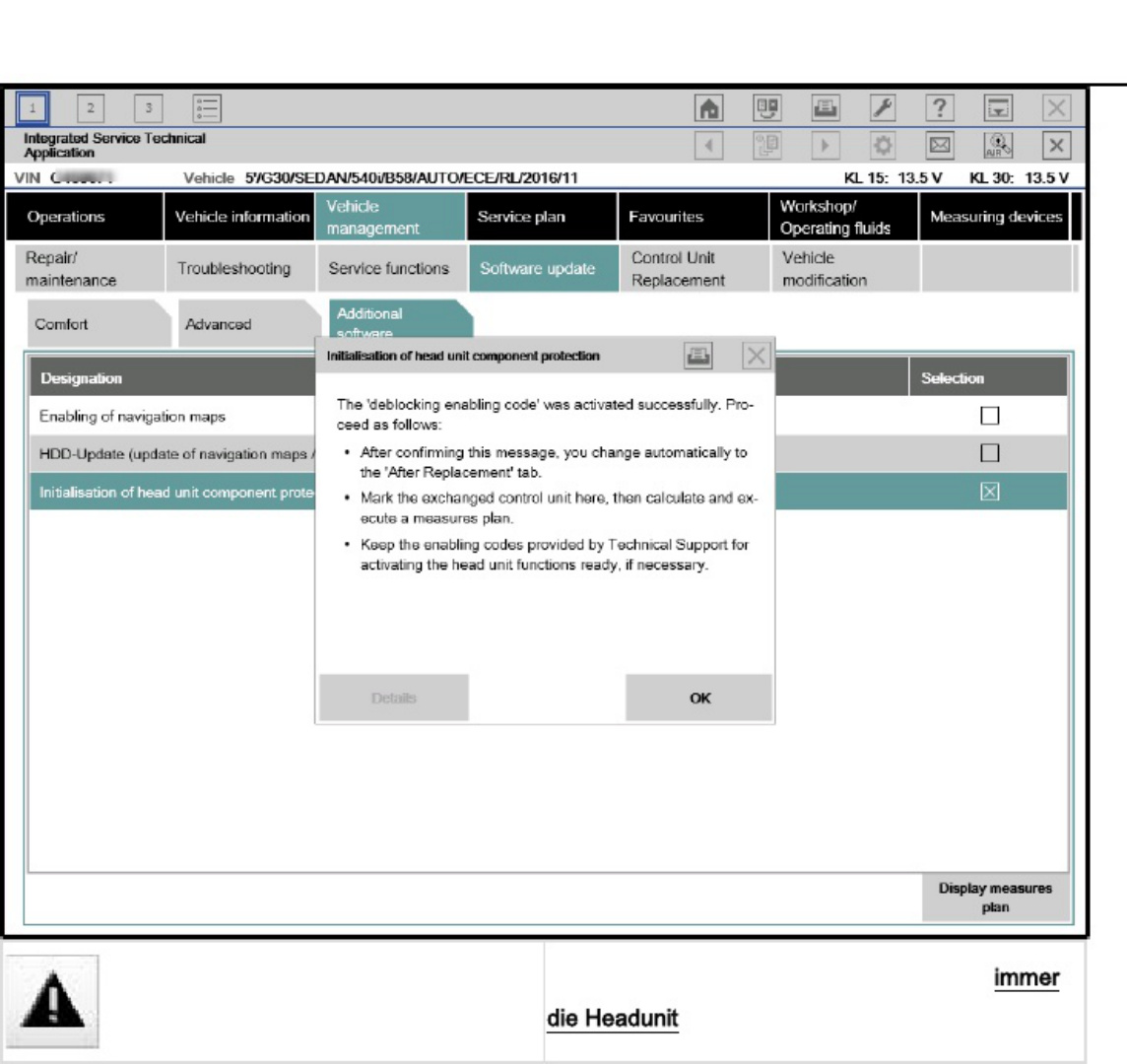Click the 'immer' underlined text
The image size is (1127, 1064).
click(1027, 977)
